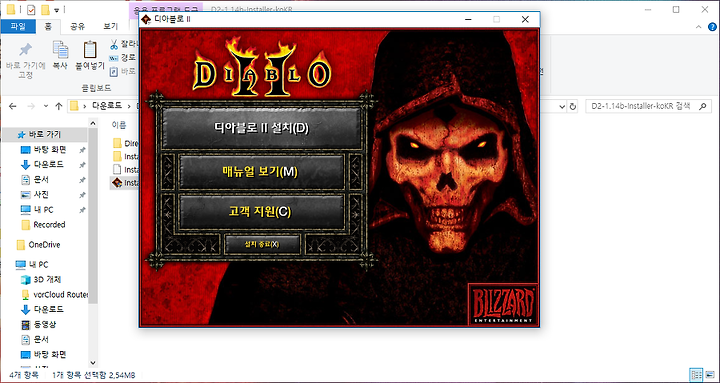
Task: Close the 디아블로 II installer window
Action: click(525, 19)
